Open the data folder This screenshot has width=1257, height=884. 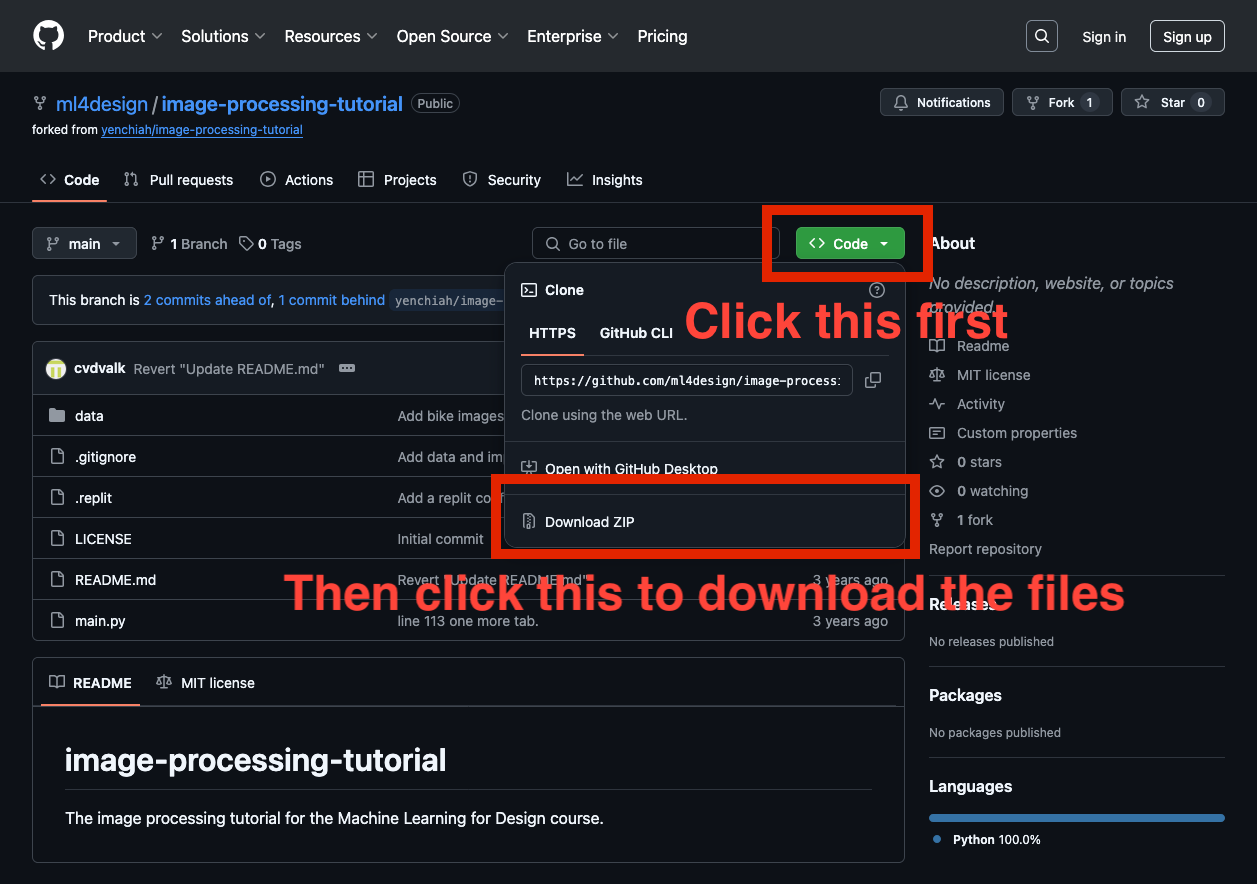click(89, 416)
